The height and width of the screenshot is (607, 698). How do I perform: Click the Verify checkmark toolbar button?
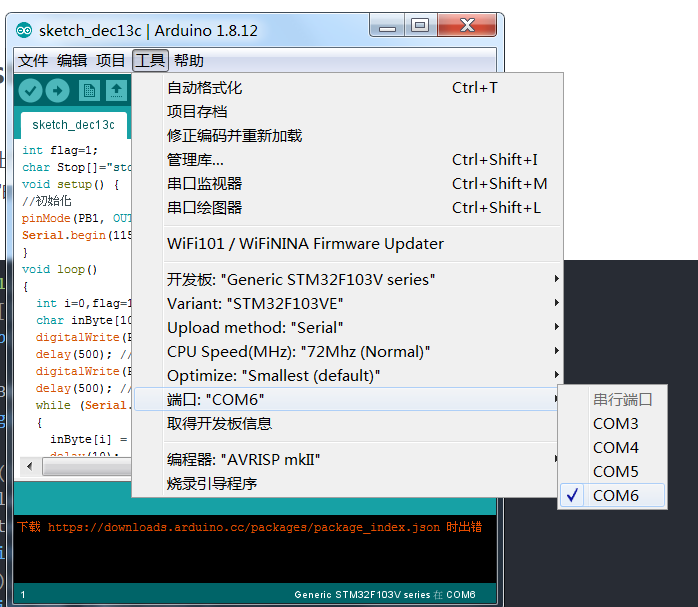coord(30,91)
